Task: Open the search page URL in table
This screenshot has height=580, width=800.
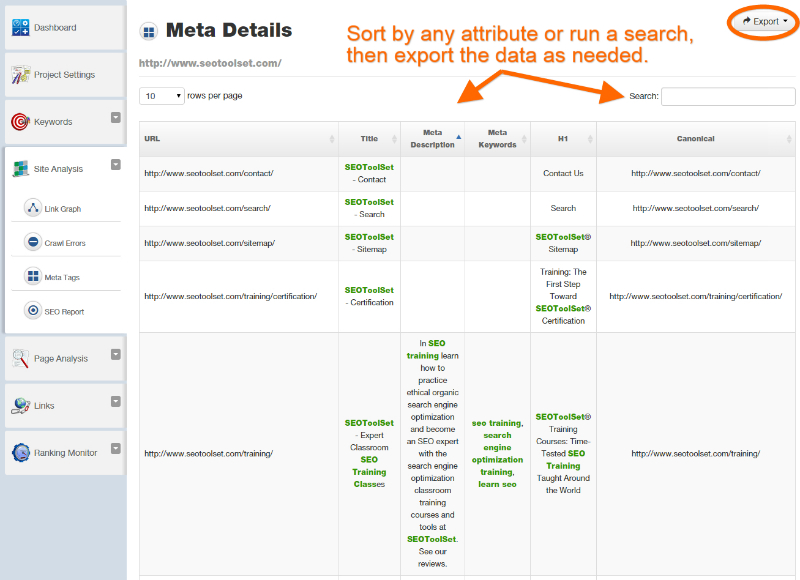Action: coord(207,208)
